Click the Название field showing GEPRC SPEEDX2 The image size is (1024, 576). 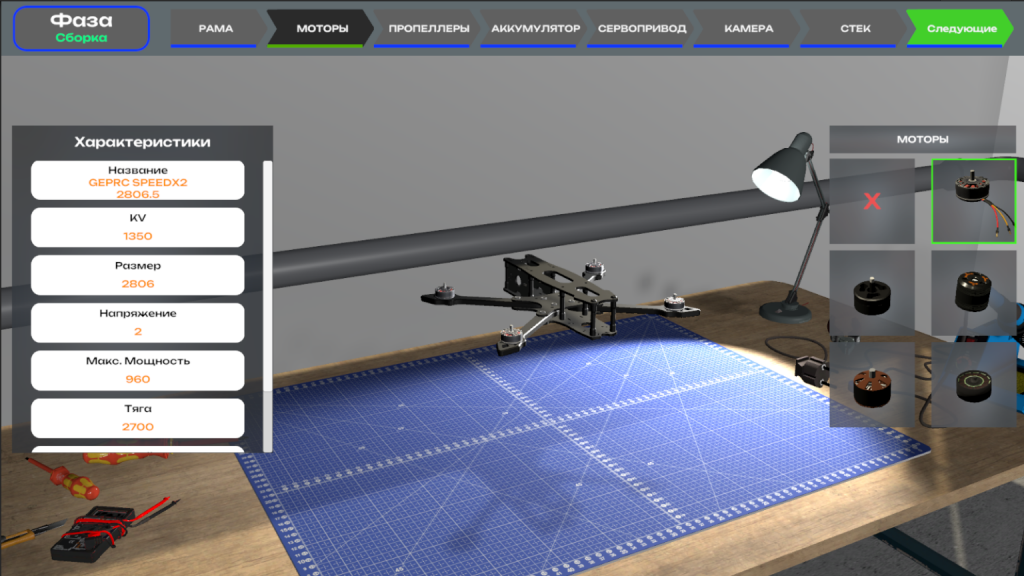[x=137, y=181]
